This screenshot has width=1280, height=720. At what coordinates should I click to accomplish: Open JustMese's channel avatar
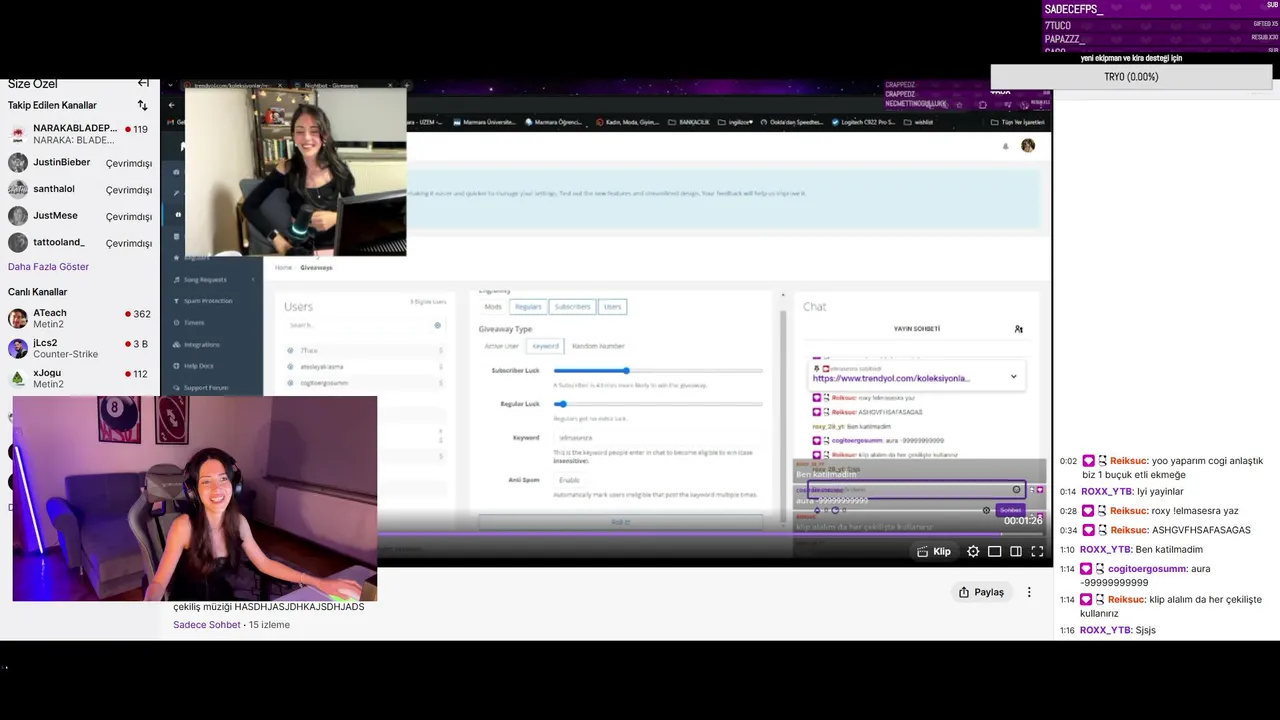(18, 216)
